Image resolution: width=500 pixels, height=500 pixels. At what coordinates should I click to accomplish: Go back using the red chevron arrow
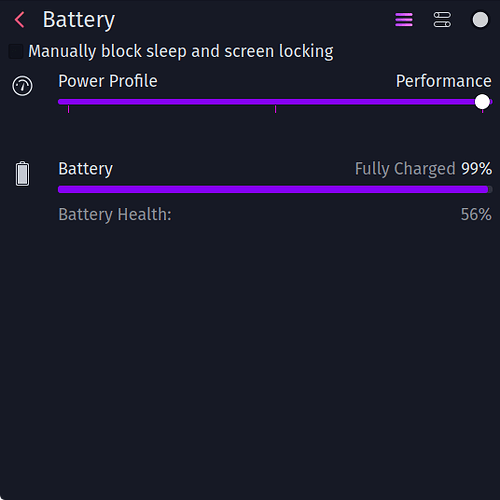[x=20, y=20]
